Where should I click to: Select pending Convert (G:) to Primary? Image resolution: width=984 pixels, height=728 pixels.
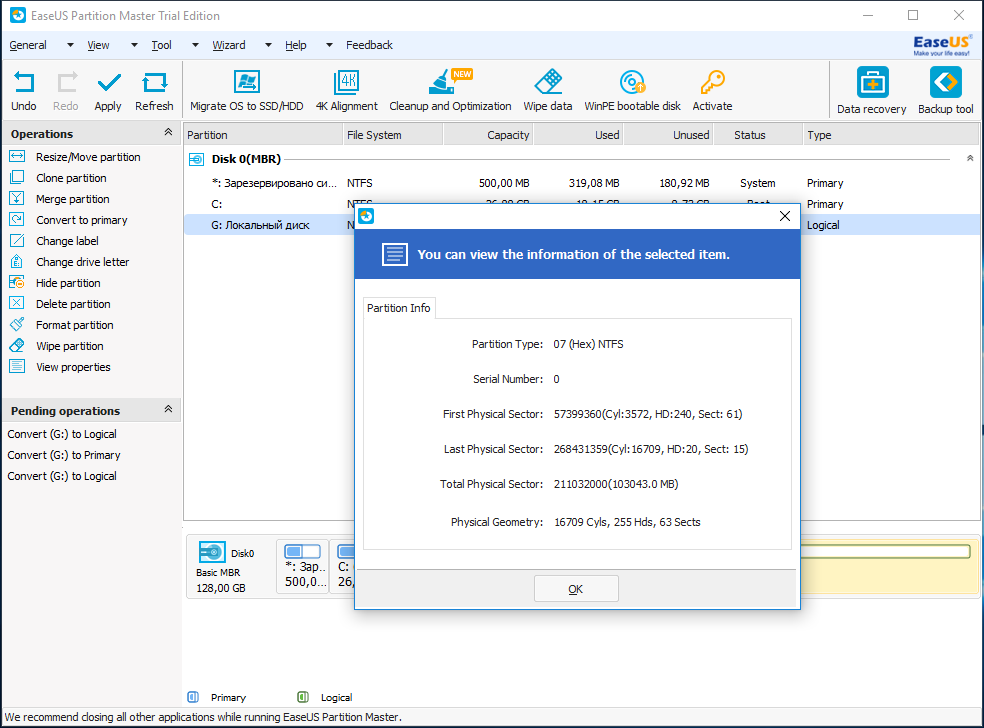click(64, 455)
